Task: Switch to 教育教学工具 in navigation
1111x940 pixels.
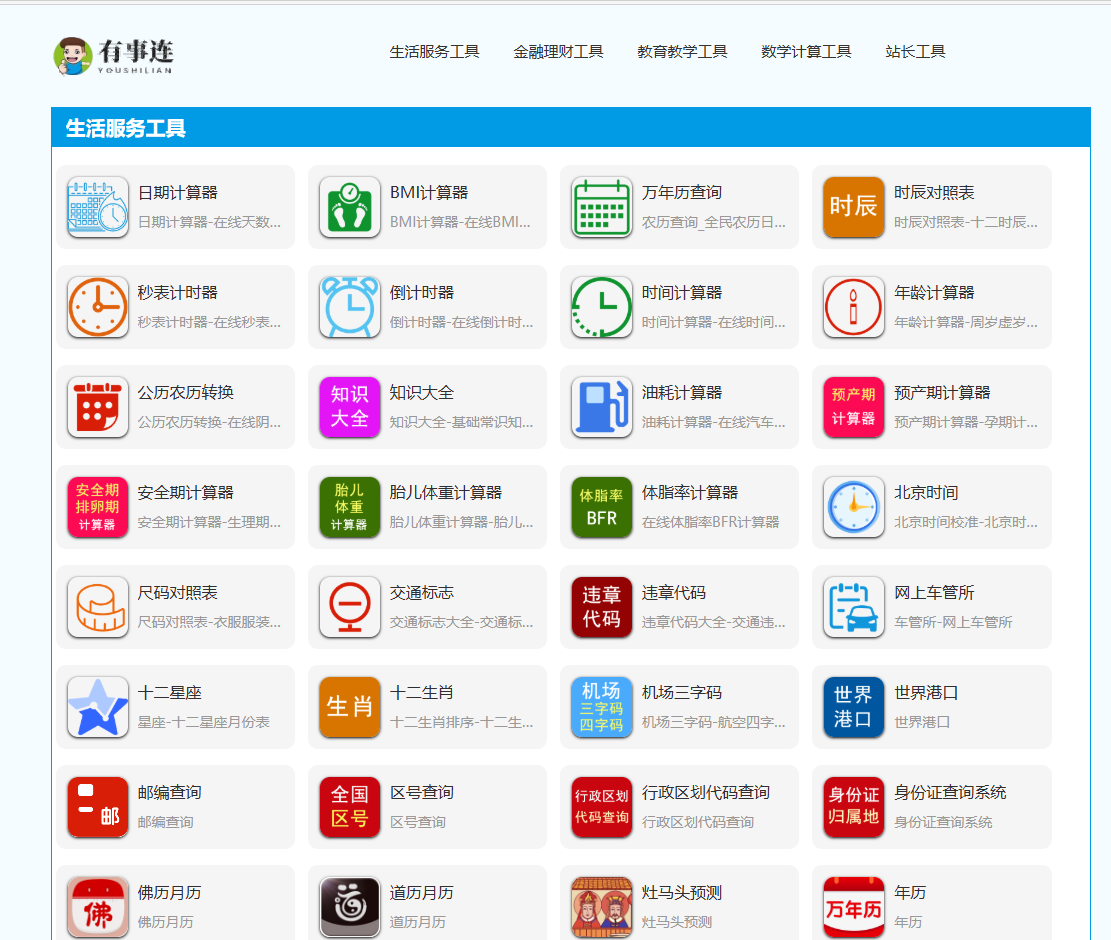Action: pyautogui.click(x=682, y=52)
